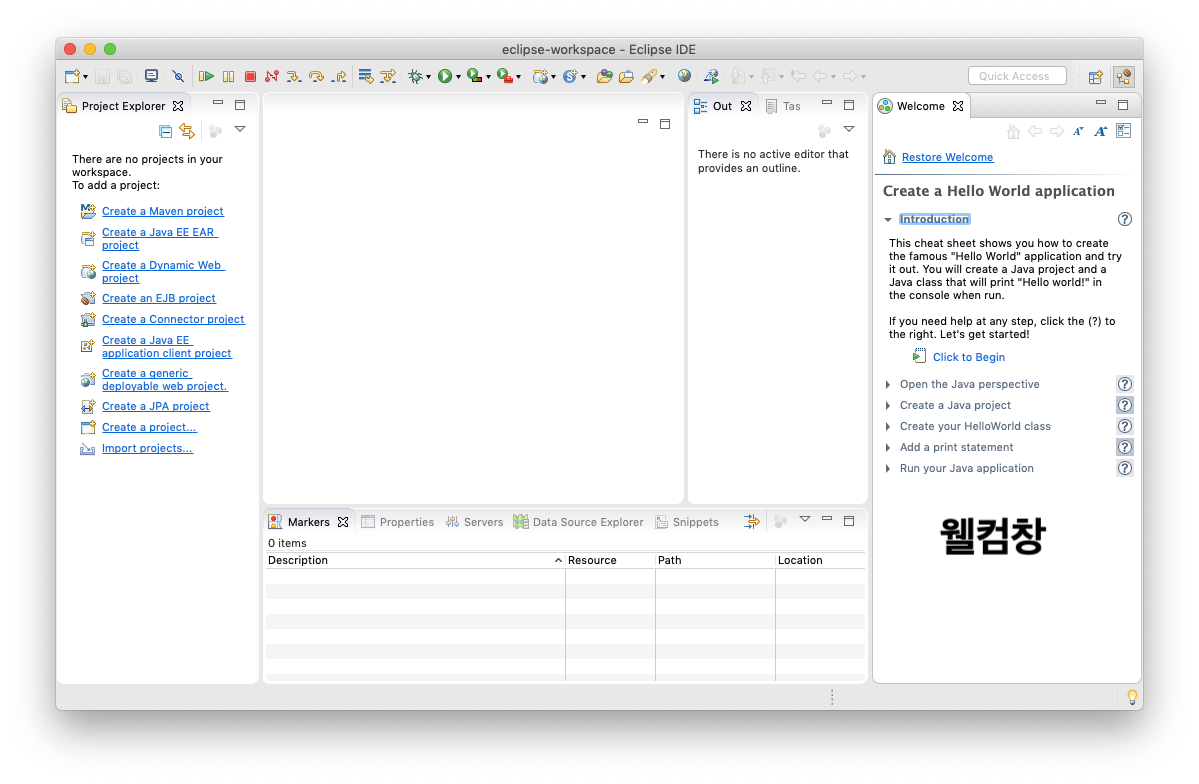Screen dimensions: 1199x784
Task: Click Import projects link
Action: pos(148,448)
